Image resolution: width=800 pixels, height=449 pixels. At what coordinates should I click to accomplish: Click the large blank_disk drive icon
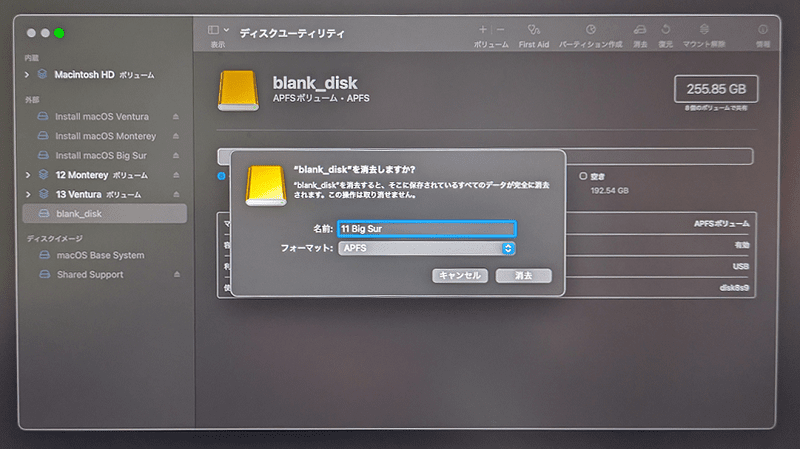[238, 91]
